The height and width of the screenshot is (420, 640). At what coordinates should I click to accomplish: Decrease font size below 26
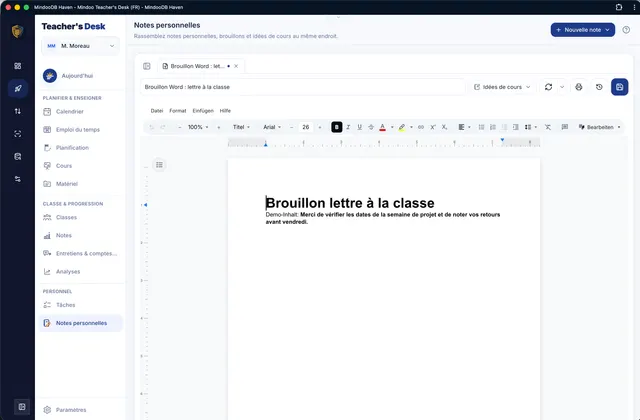point(291,127)
